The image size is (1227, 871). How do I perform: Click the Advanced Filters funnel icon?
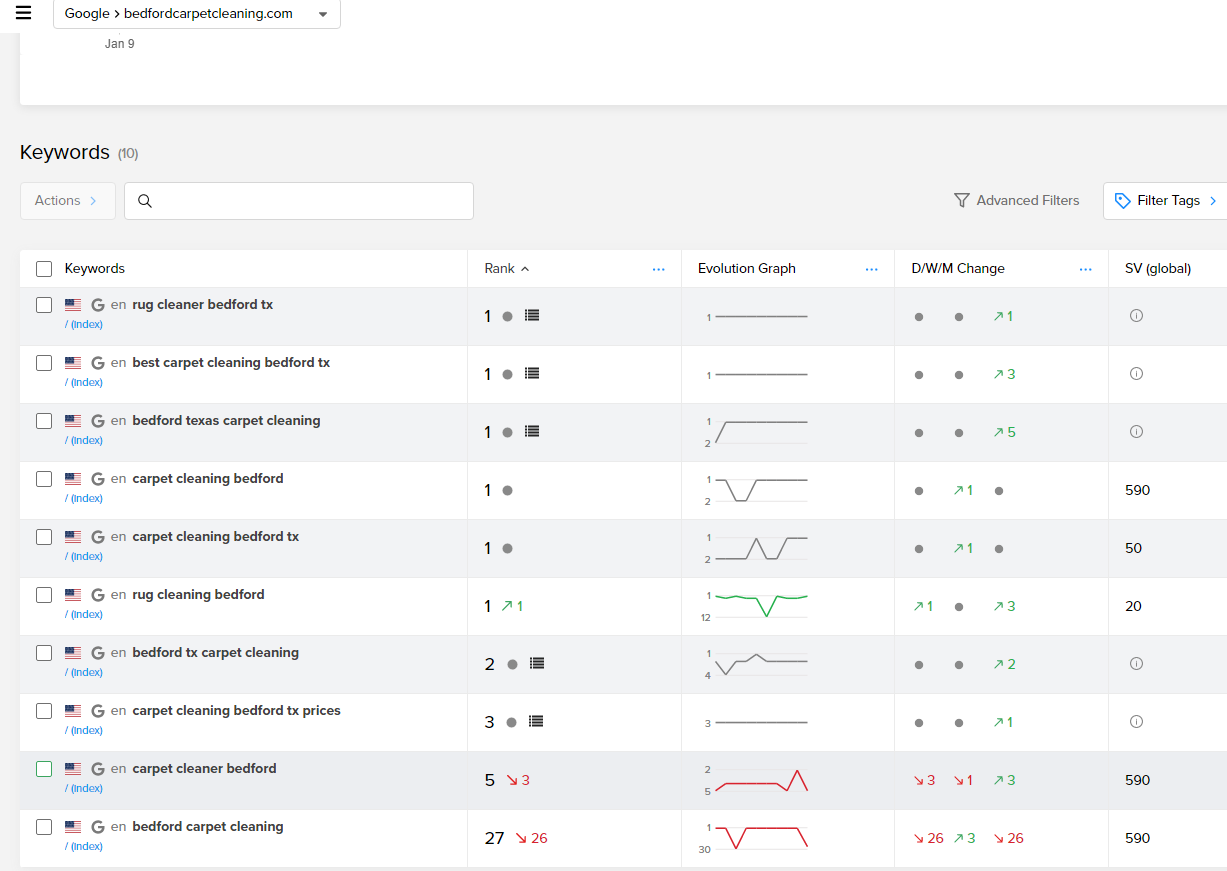(x=962, y=201)
